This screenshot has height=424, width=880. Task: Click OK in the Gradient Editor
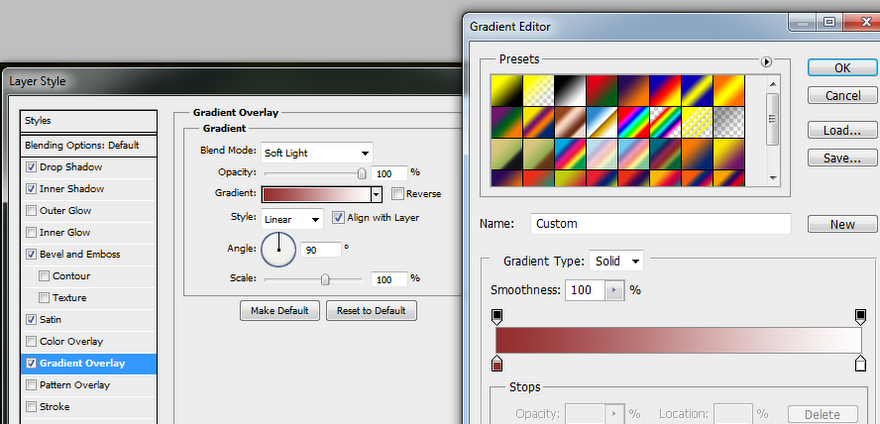[842, 68]
